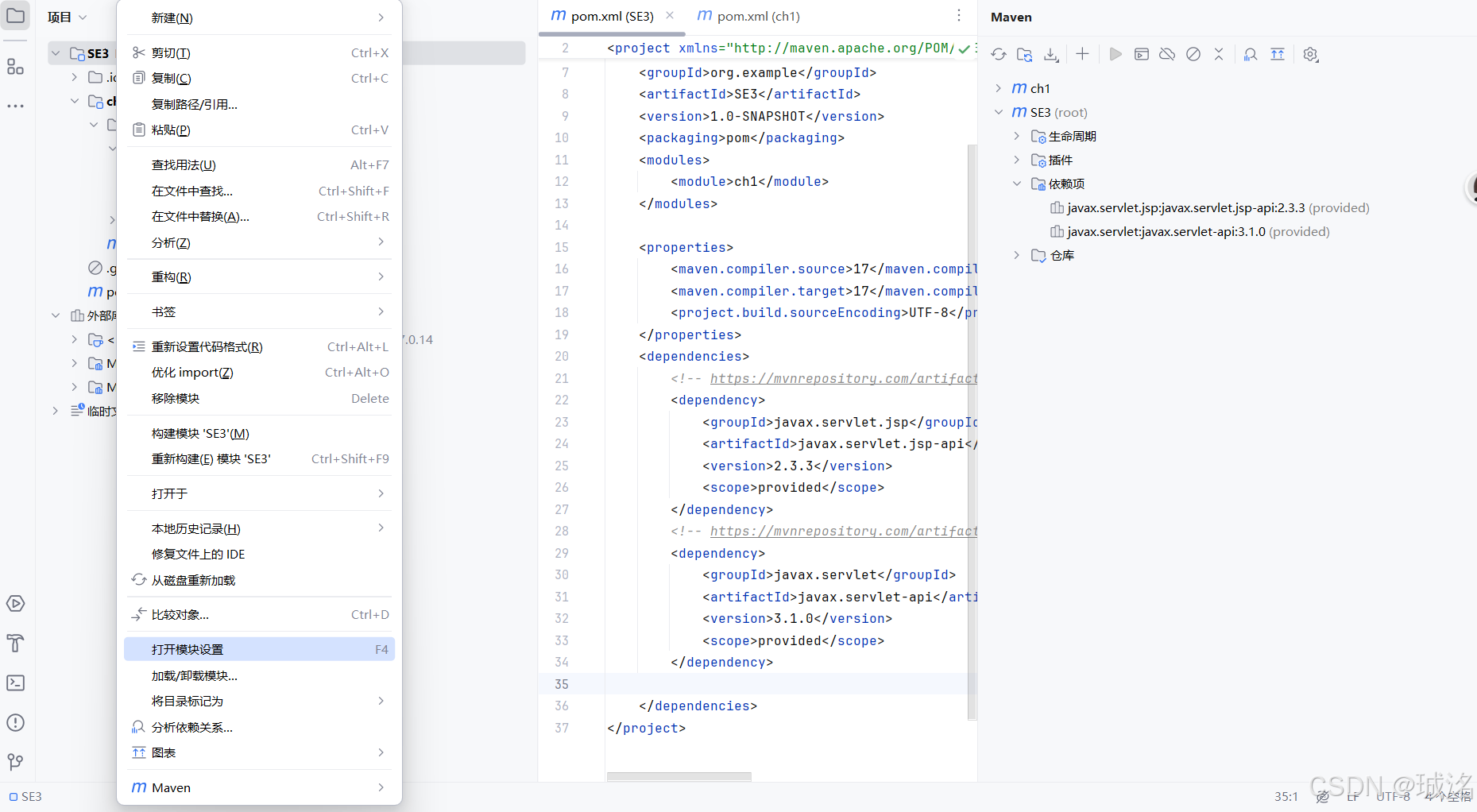This screenshot has width=1477, height=812.
Task: Expand the 仓库 node
Action: coord(1016,255)
